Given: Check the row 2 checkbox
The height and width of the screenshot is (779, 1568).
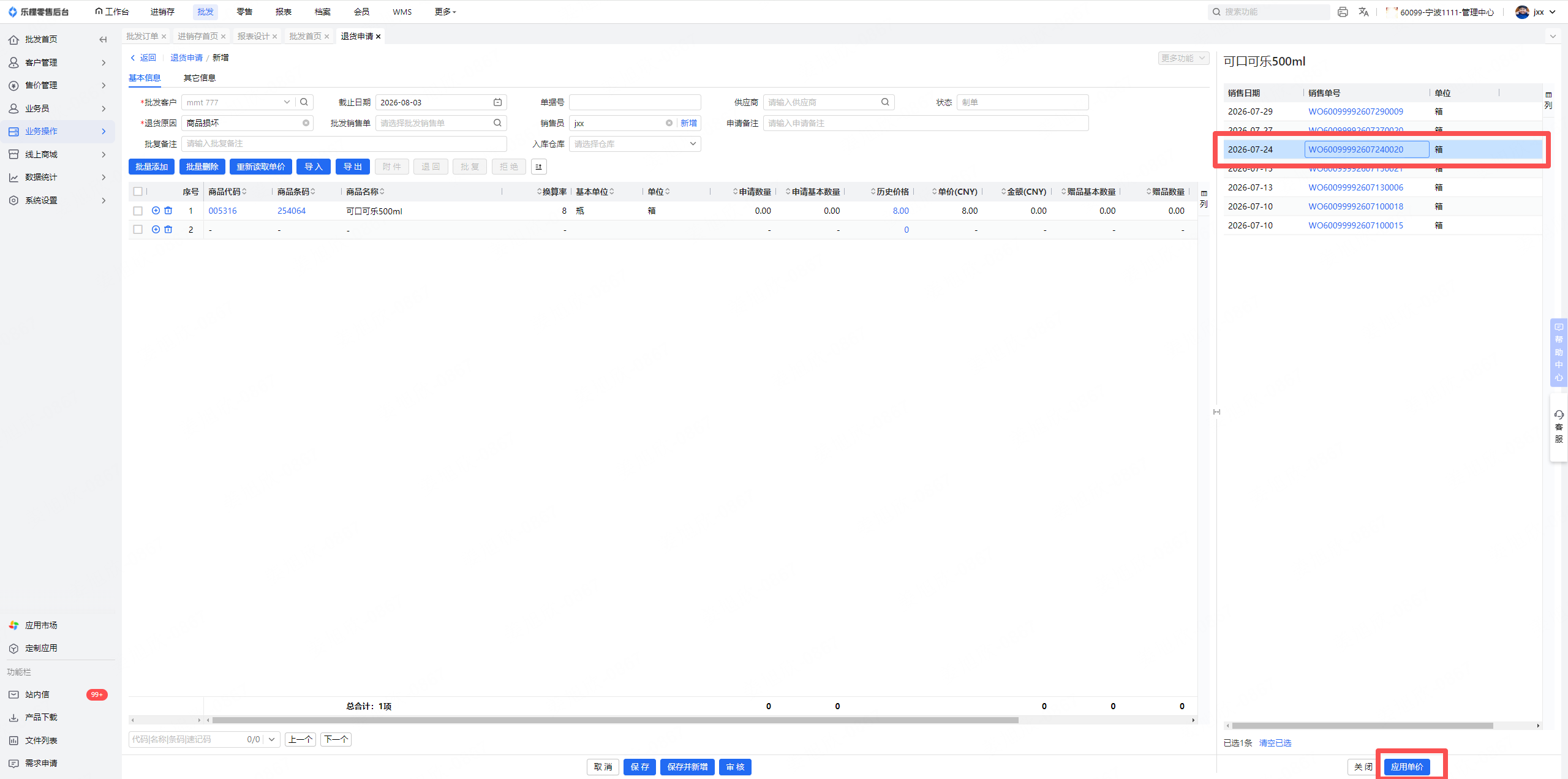Looking at the screenshot, I should (138, 230).
